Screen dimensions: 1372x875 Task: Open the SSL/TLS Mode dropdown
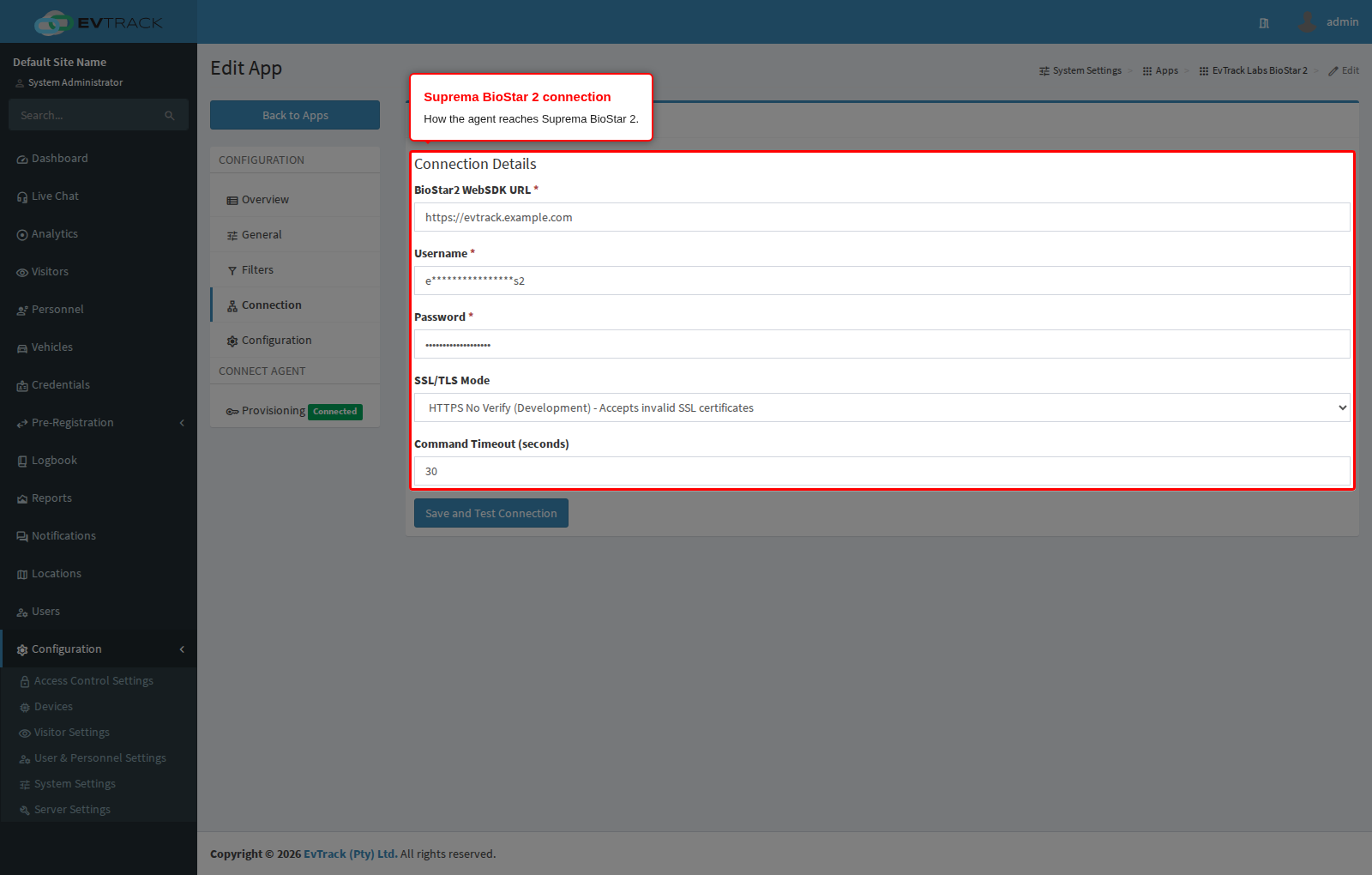point(882,407)
